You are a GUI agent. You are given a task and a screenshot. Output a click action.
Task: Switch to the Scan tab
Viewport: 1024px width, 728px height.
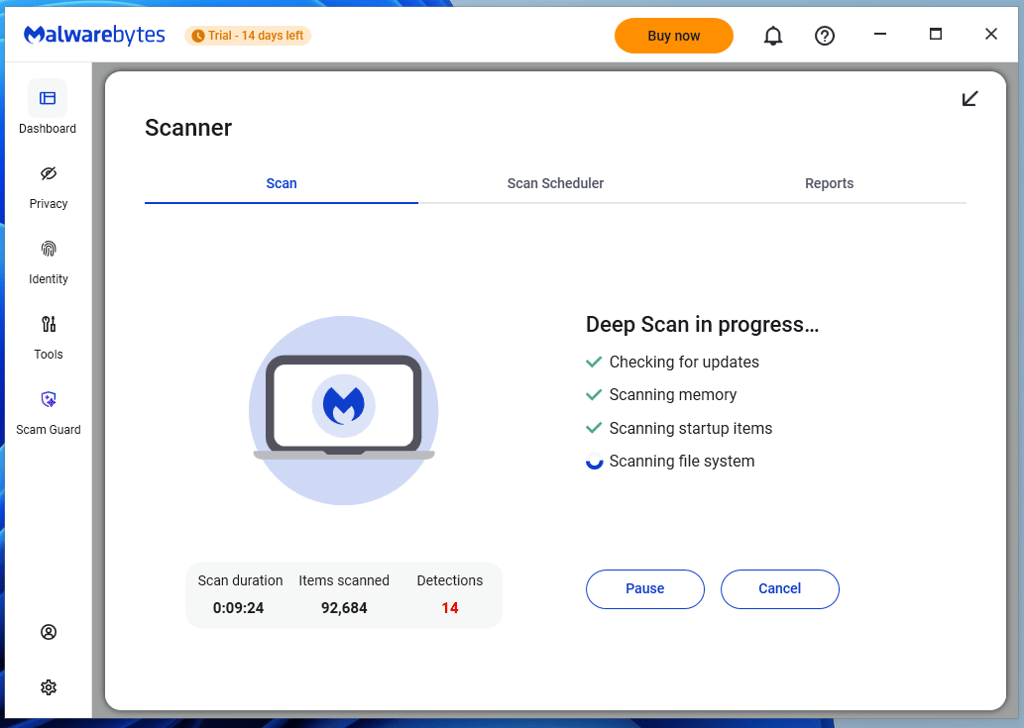[281, 183]
